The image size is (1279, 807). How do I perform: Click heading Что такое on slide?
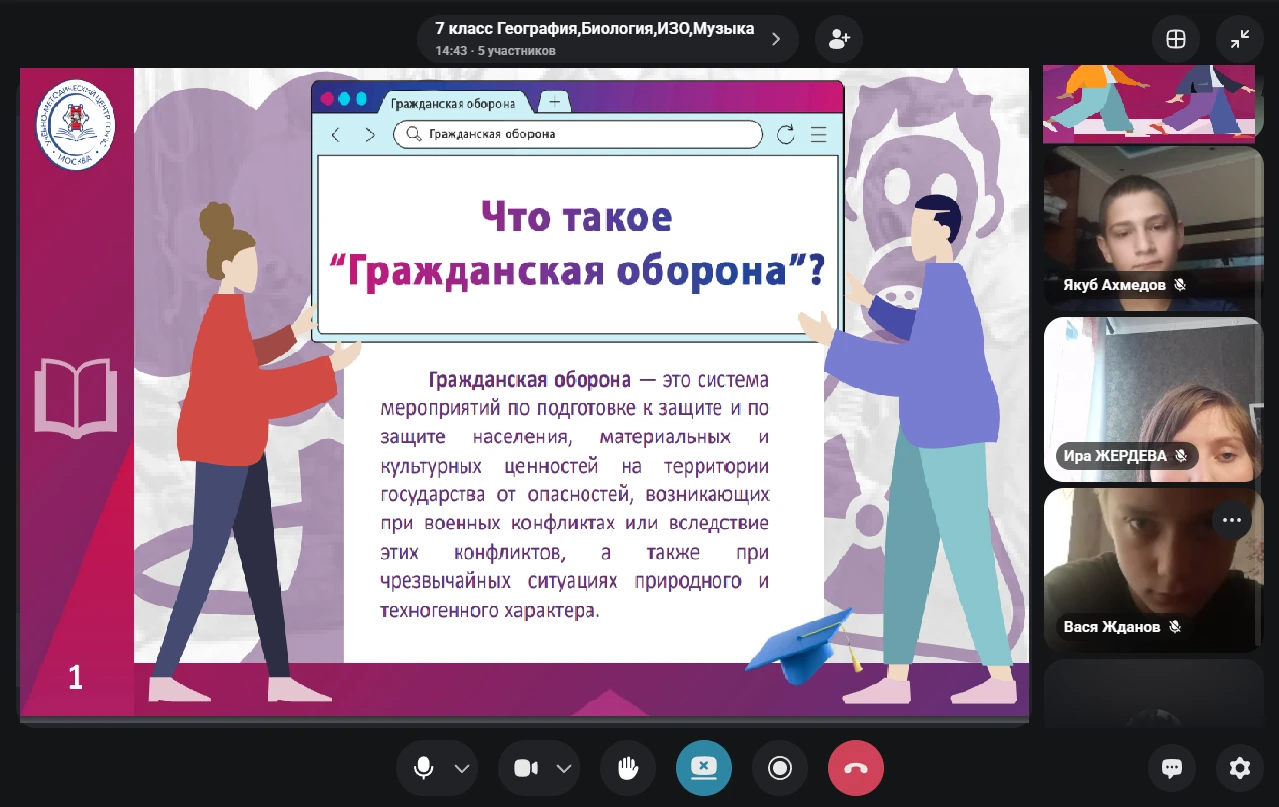point(577,216)
